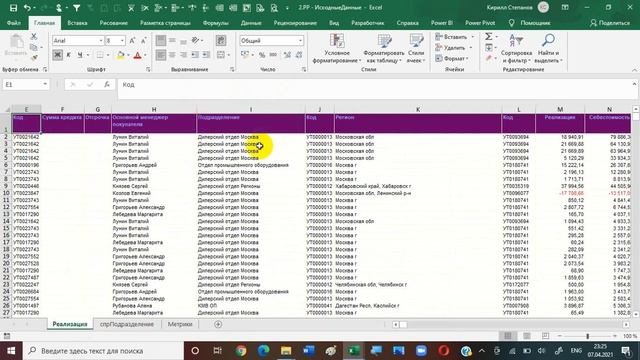Open Sort and Filter (Сортировка и фильтр)

click(516, 49)
